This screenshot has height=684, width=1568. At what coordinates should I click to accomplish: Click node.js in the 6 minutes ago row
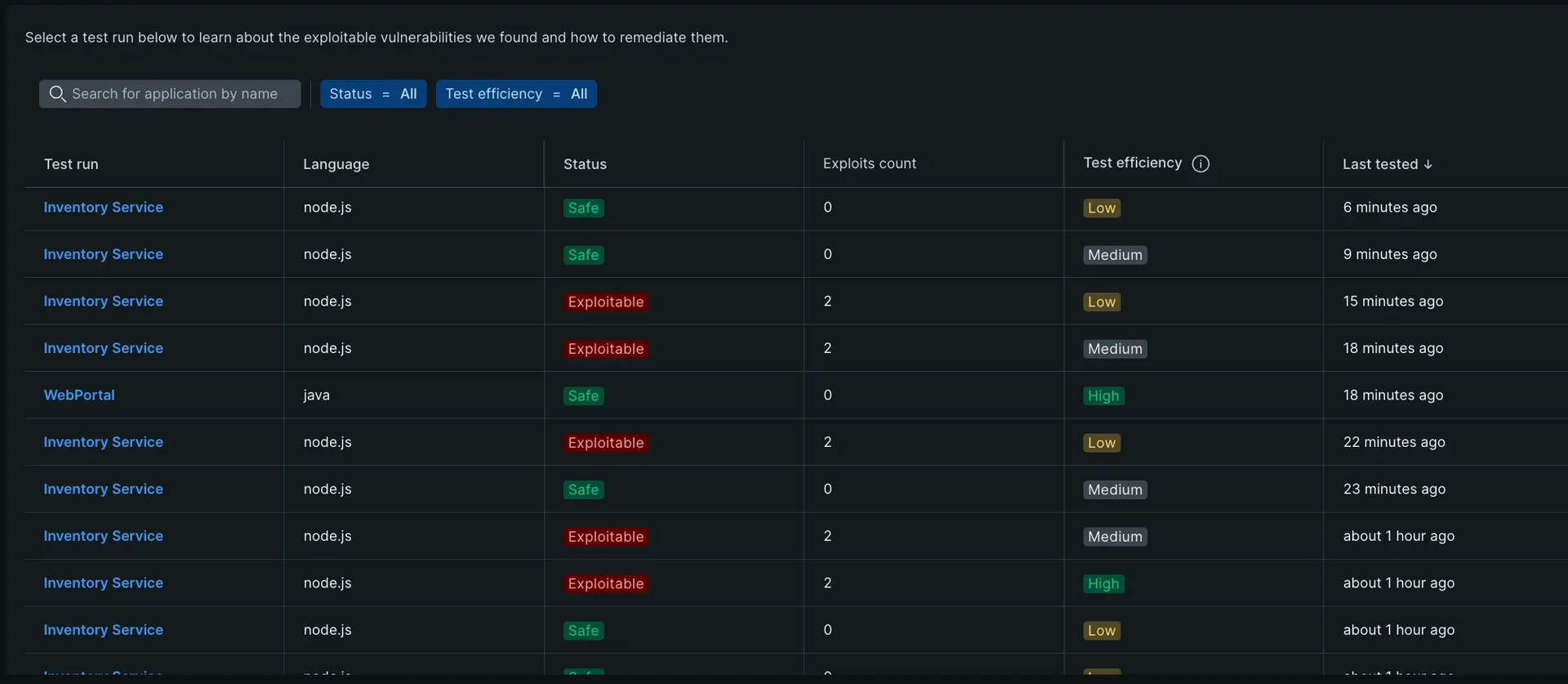coord(327,208)
